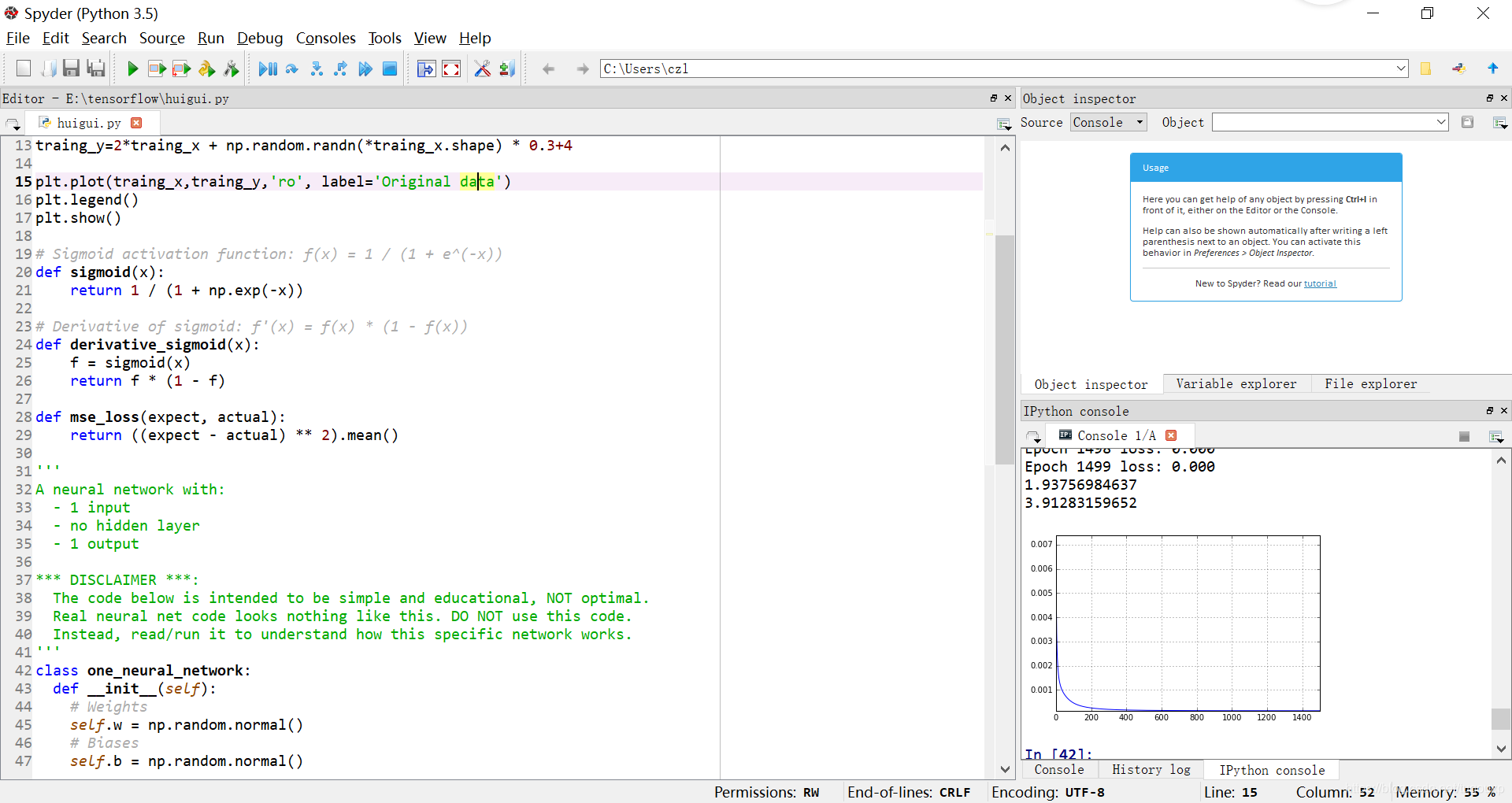The width and height of the screenshot is (1512, 803).
Task: Run the current cell and advance
Action: [182, 69]
